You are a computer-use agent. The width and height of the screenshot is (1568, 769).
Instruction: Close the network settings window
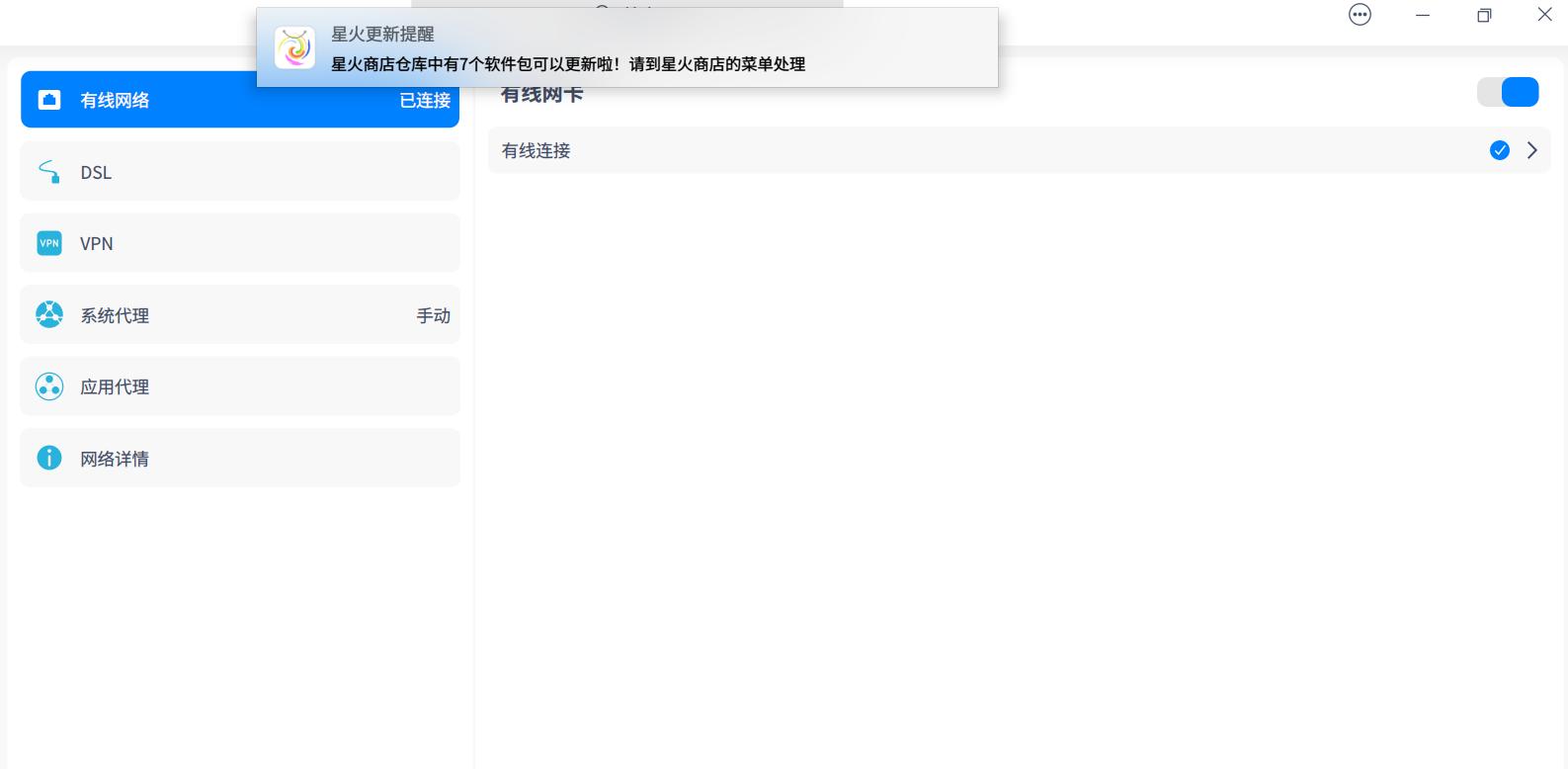[x=1545, y=15]
